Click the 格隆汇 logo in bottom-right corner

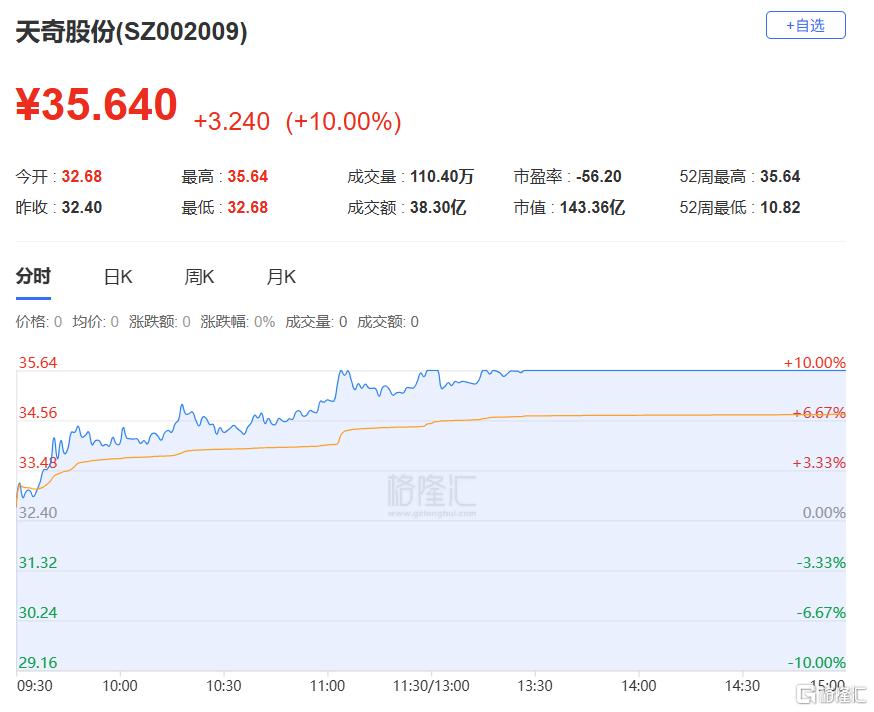click(x=832, y=693)
